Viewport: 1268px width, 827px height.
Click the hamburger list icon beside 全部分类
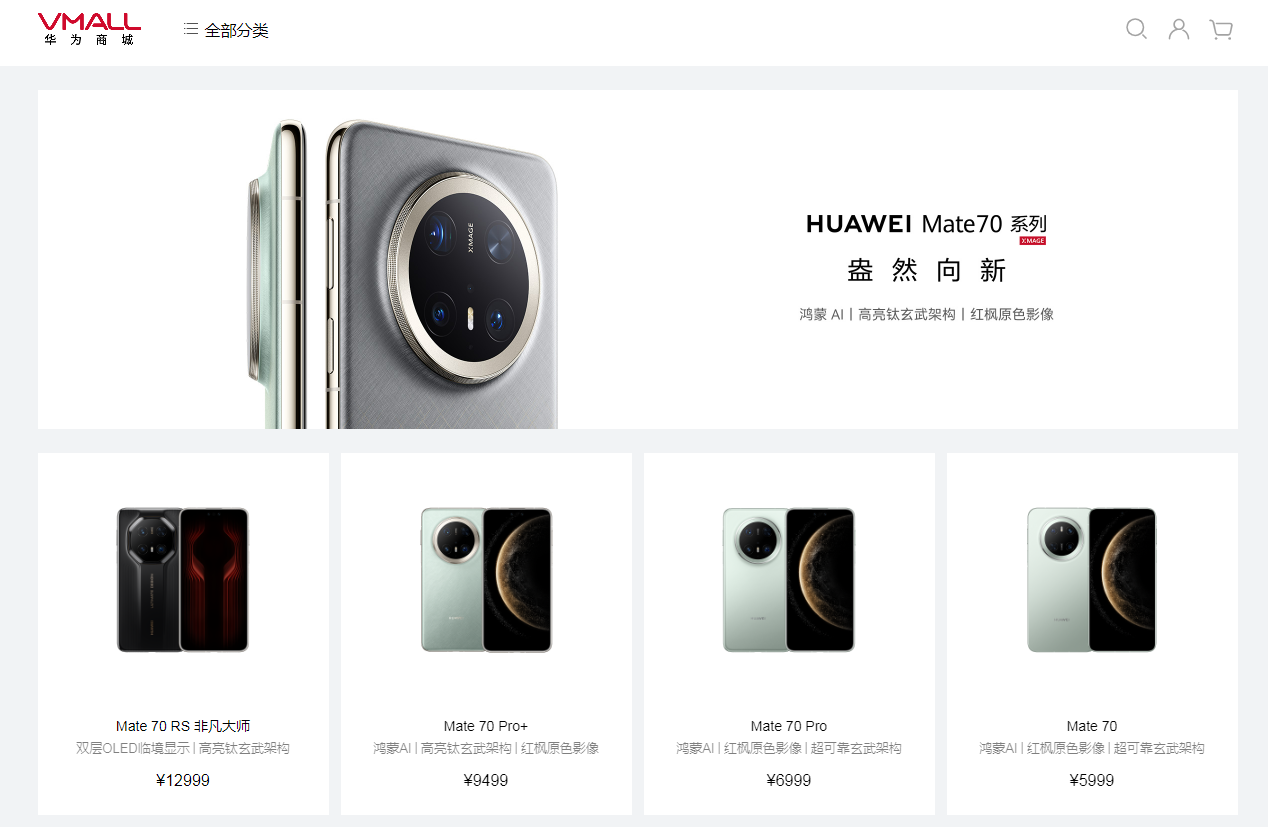point(191,30)
